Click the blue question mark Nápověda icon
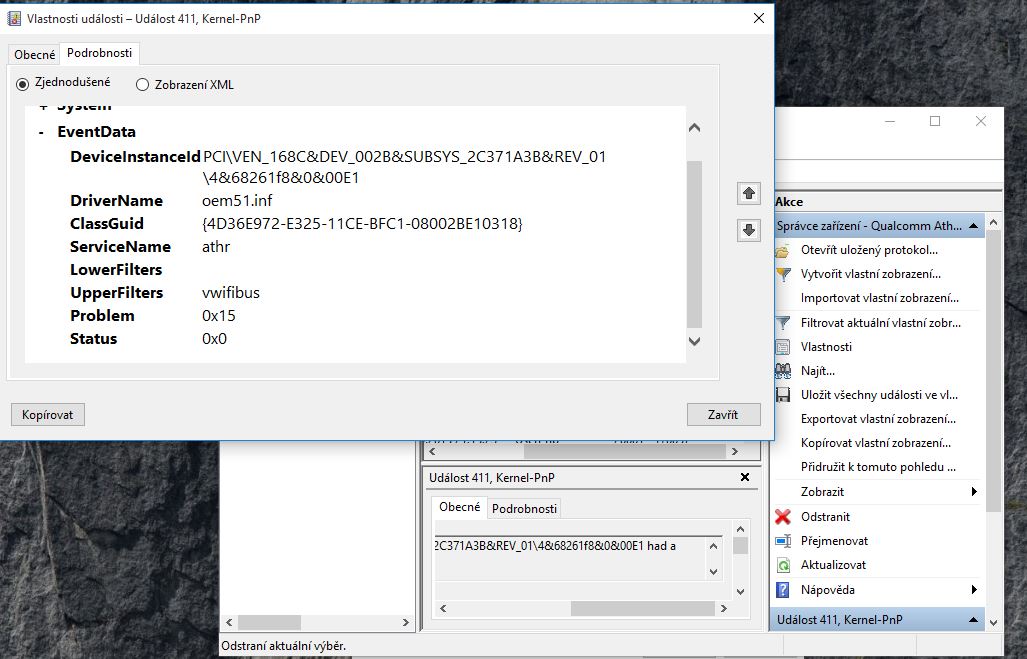Viewport: 1027px width, 659px height. point(783,590)
